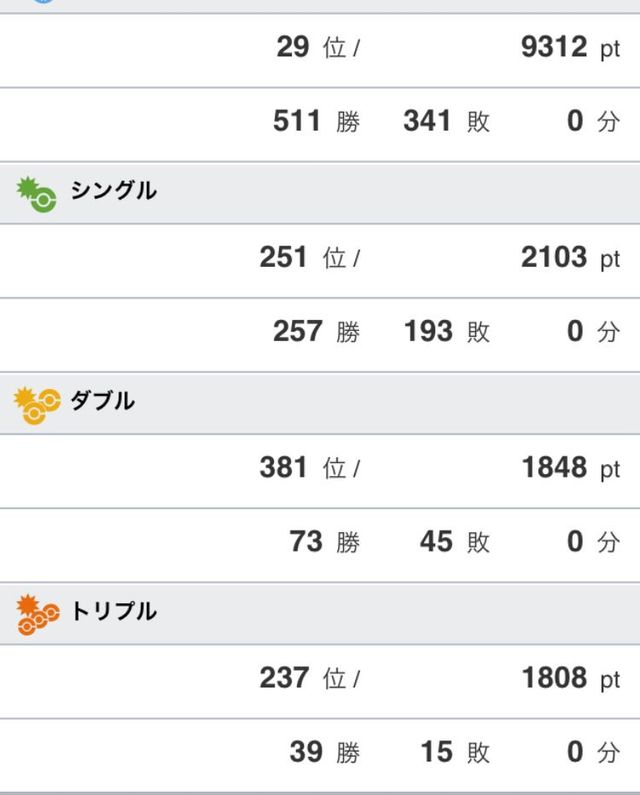Select the 257 勝 Single wins
The width and height of the screenshot is (640, 795).
pos(316,332)
